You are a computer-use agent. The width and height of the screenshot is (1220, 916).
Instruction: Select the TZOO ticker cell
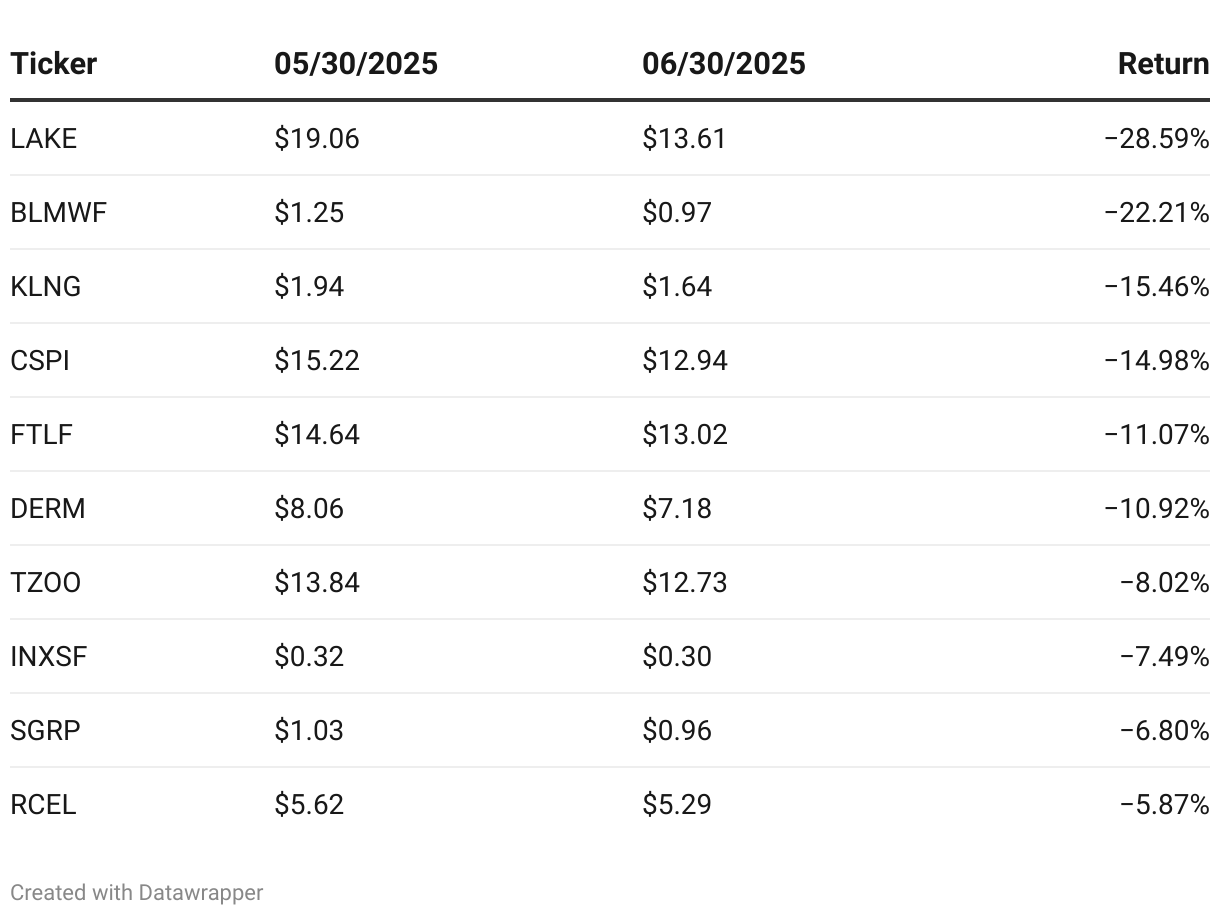[x=46, y=583]
